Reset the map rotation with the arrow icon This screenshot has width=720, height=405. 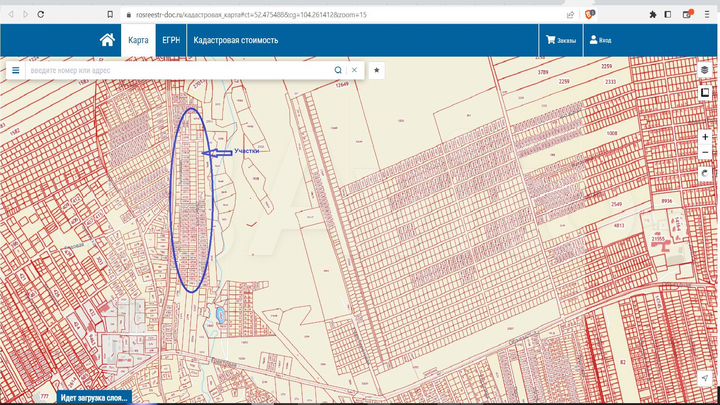pos(705,173)
